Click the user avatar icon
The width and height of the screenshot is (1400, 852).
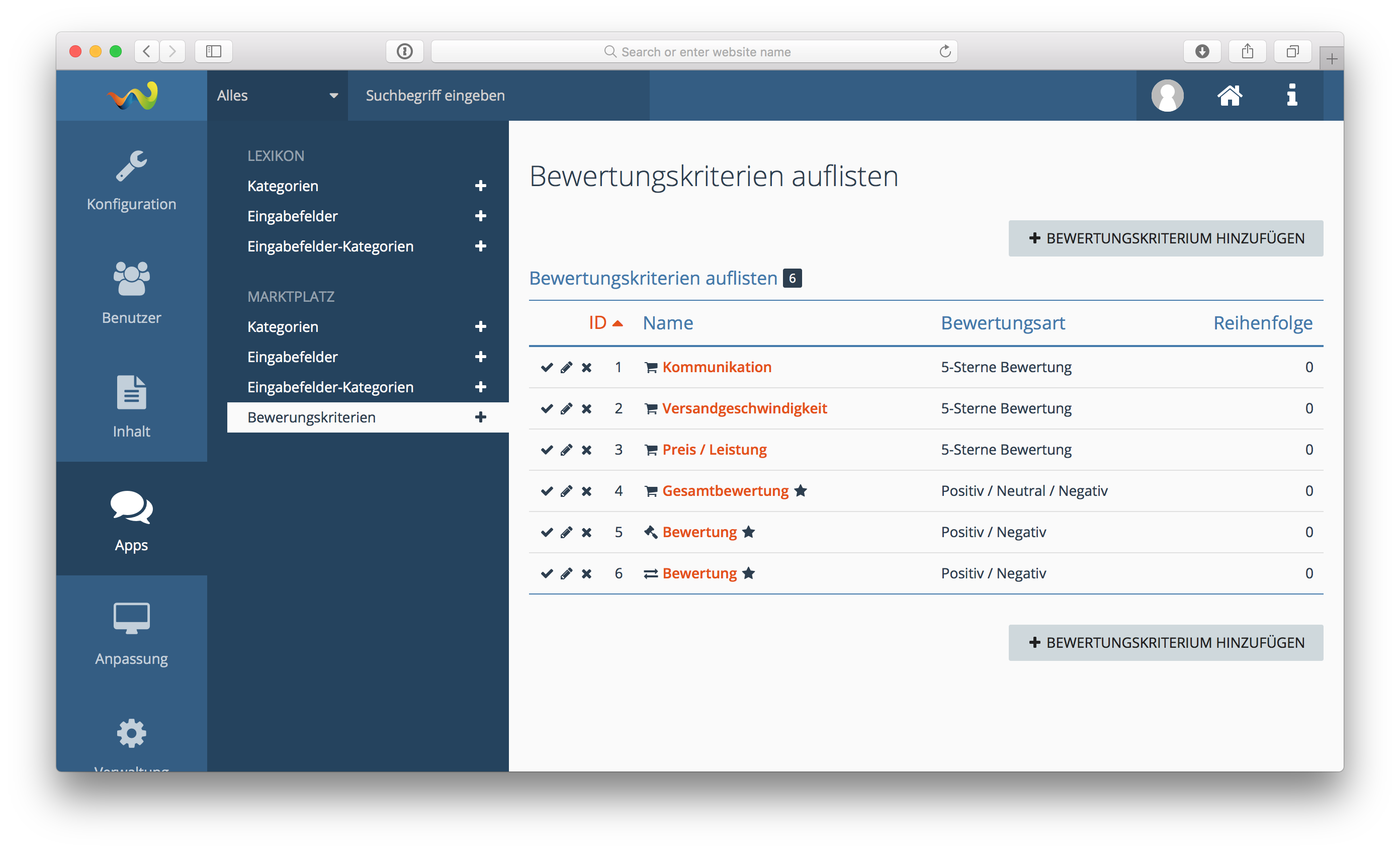[1167, 96]
